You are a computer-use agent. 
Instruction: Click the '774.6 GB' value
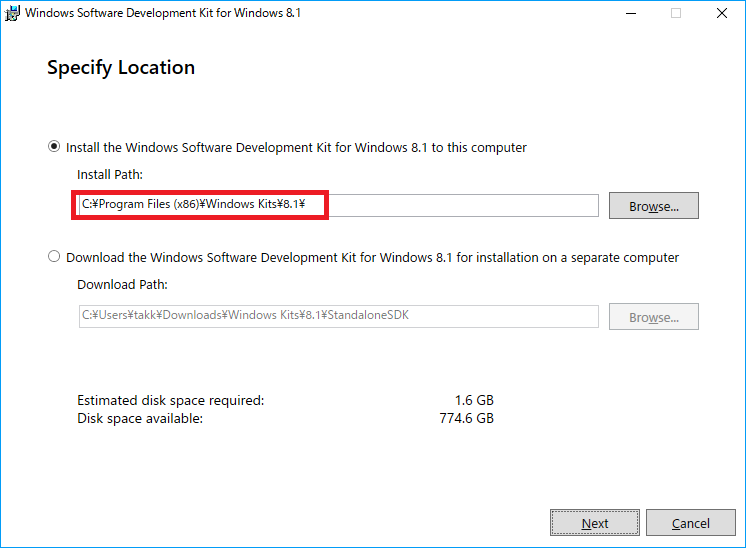coord(467,419)
